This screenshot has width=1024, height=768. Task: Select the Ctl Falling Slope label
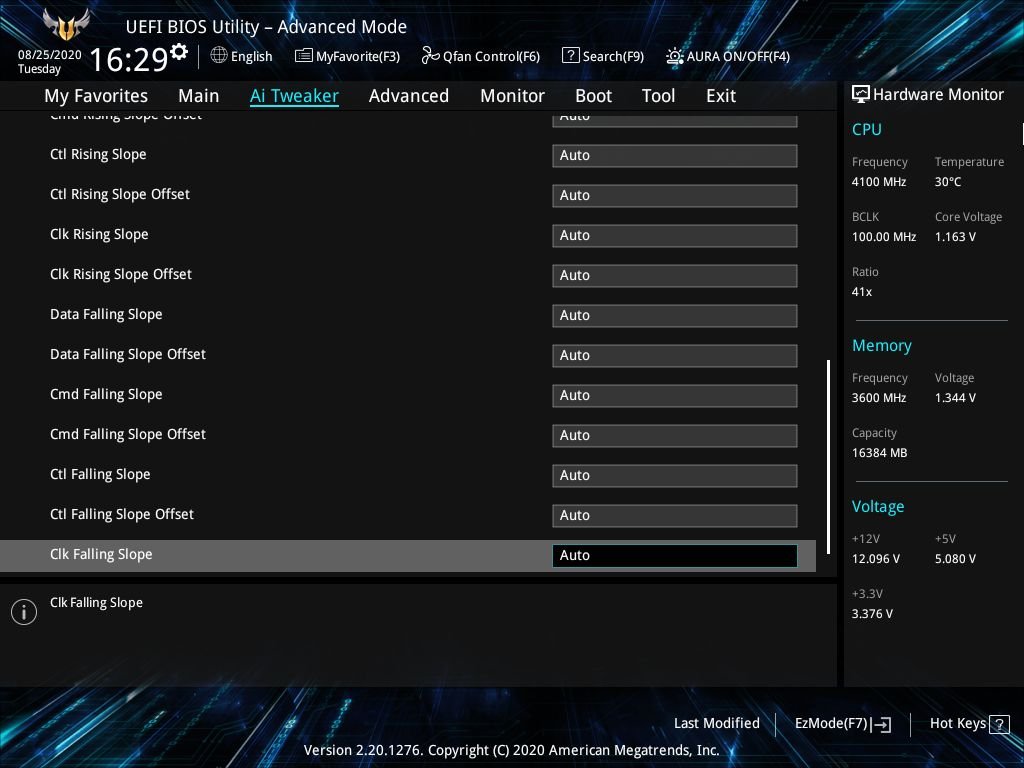click(x=100, y=475)
